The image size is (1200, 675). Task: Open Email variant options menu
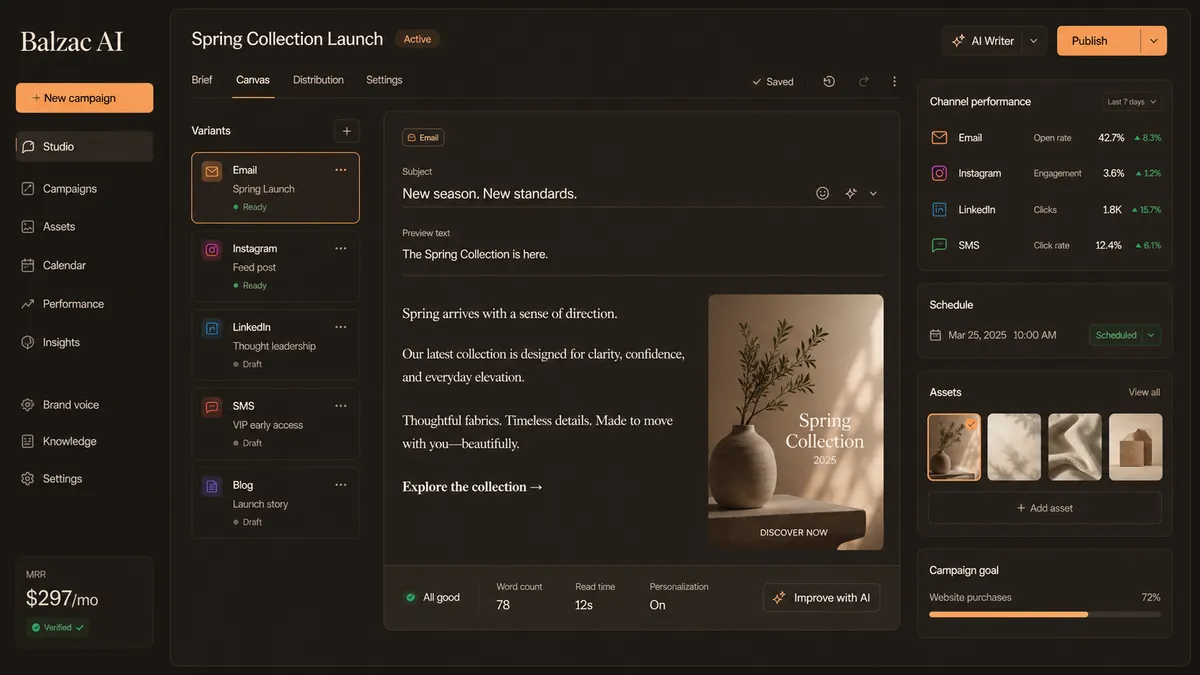[x=341, y=170]
